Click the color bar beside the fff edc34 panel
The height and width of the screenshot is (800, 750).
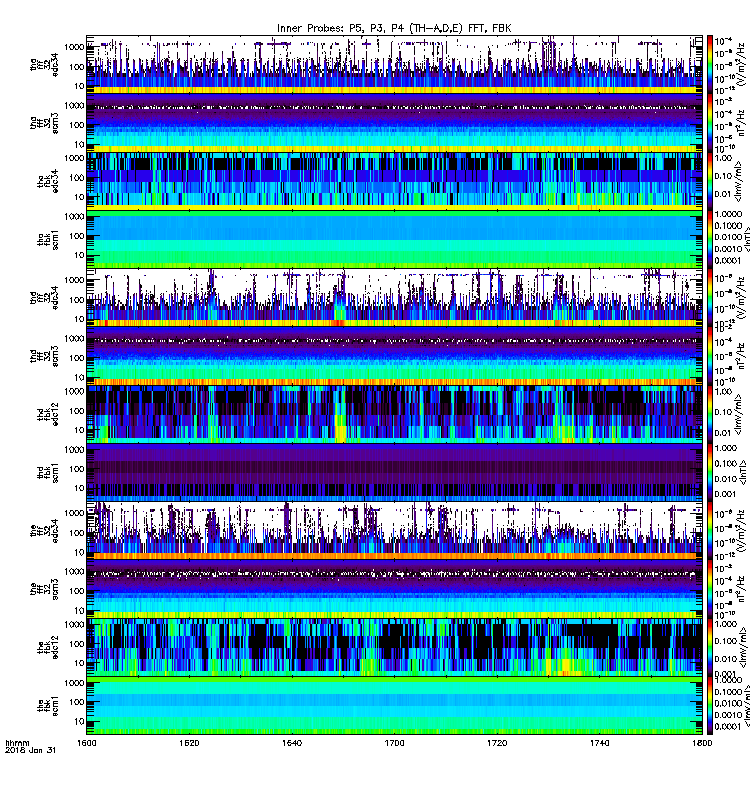pos(710,530)
